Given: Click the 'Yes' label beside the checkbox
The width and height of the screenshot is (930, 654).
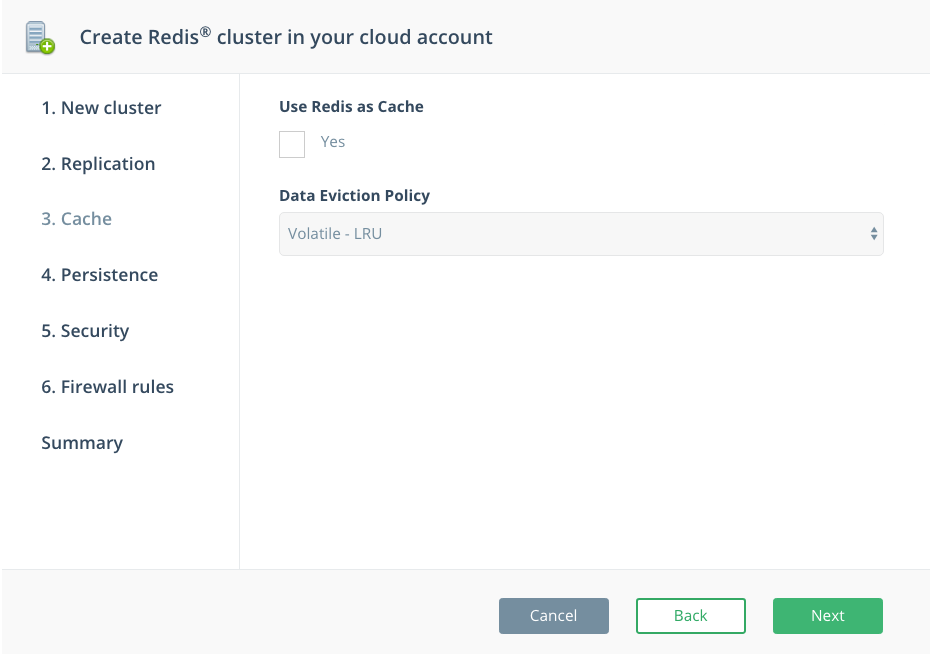Looking at the screenshot, I should (x=333, y=142).
